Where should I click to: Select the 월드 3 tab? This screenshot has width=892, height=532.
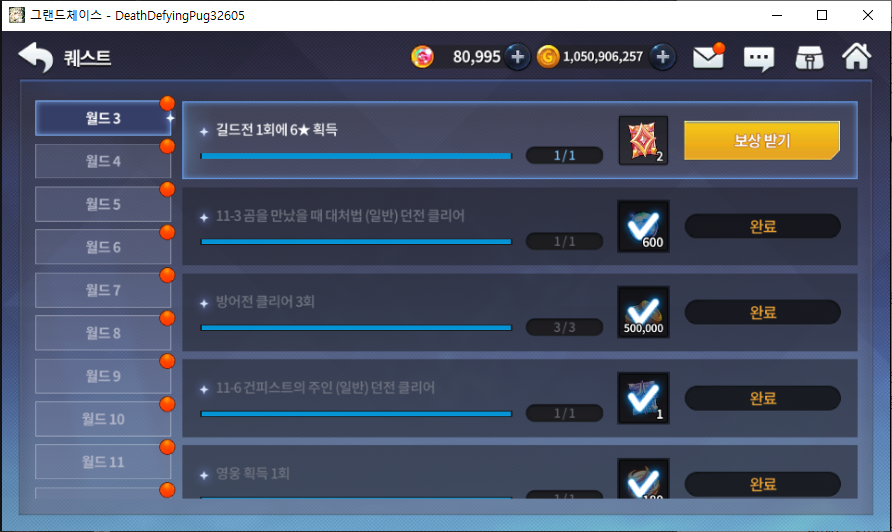103,118
